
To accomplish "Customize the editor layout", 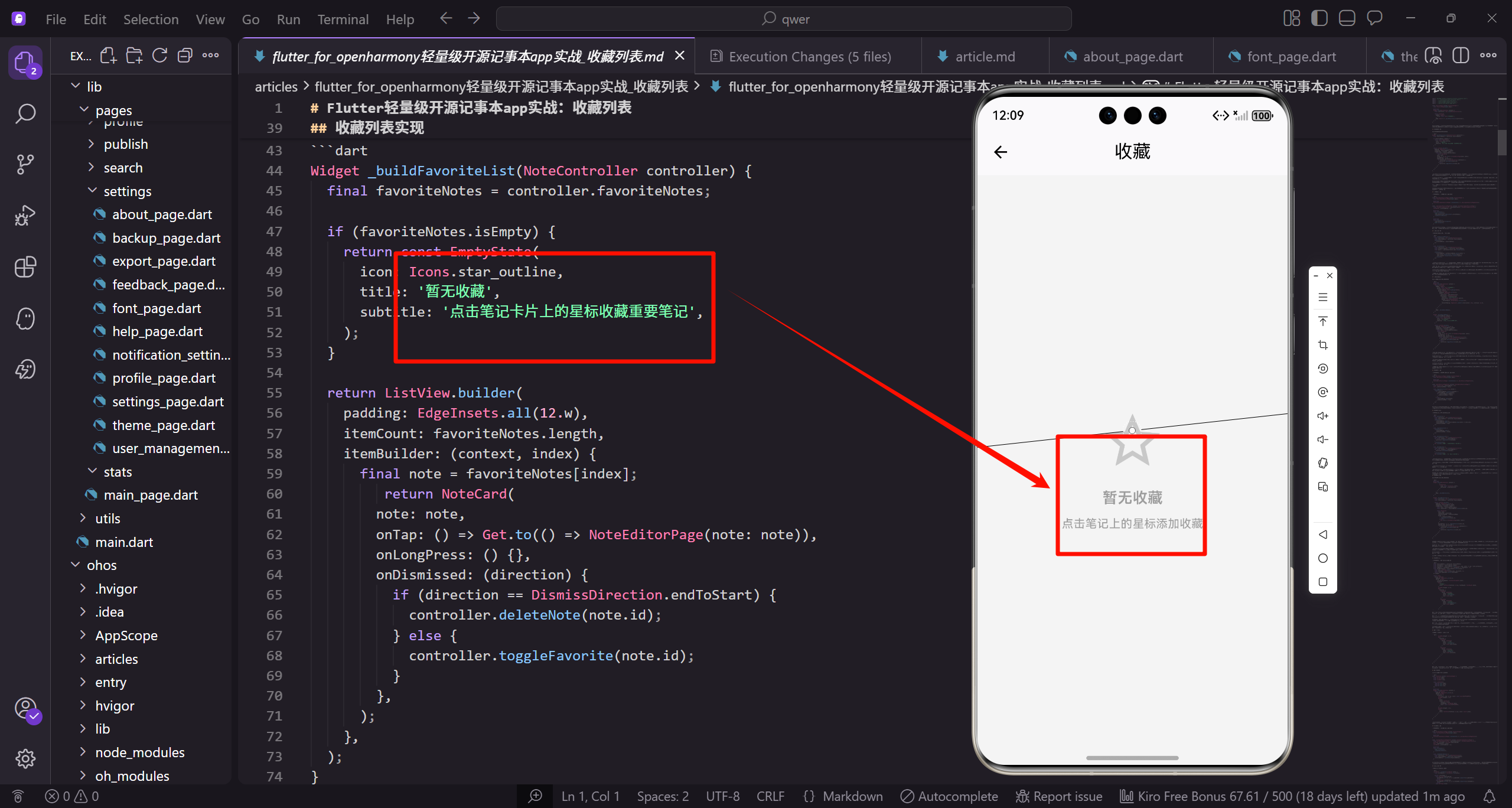I will (1292, 19).
